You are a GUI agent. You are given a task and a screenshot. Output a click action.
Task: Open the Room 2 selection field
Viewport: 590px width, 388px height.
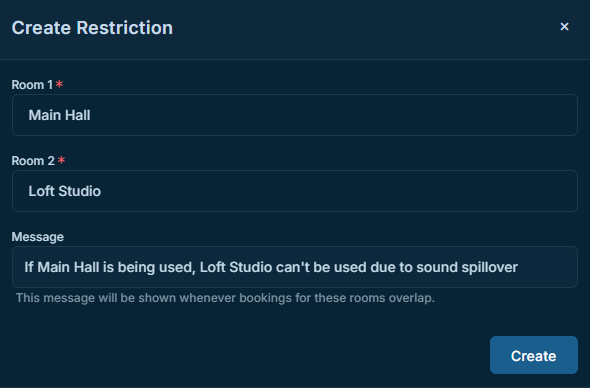tap(295, 191)
